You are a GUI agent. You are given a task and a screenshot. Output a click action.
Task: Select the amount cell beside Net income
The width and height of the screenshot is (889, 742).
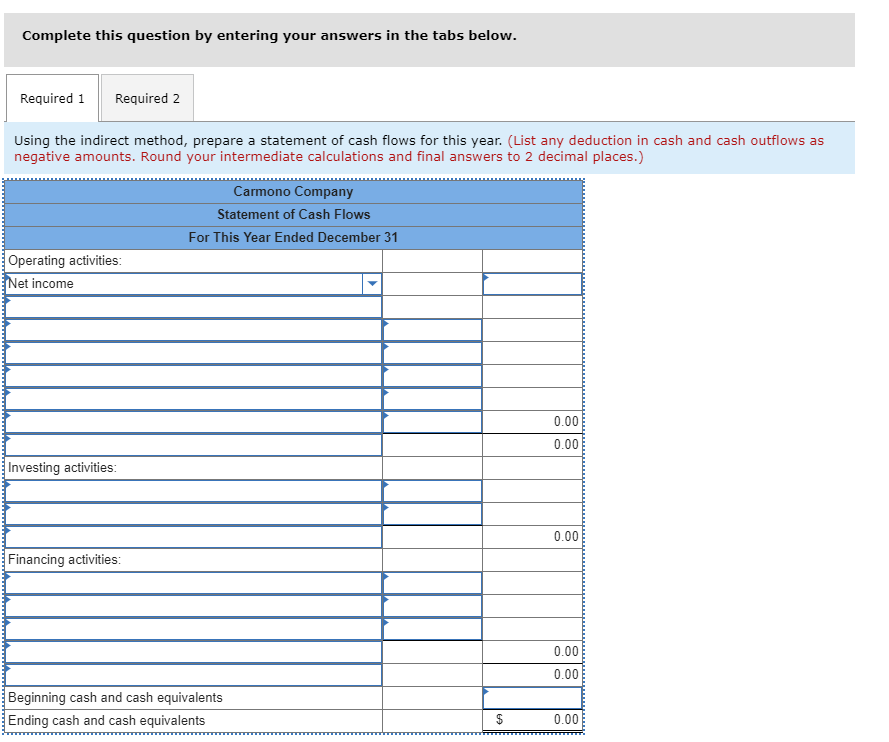tap(531, 283)
